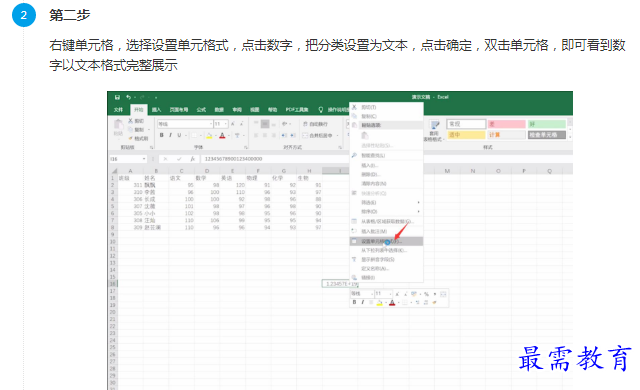640x390 pixels.
Task: Click the cell showing 1.23457E+19
Action: tap(340, 284)
